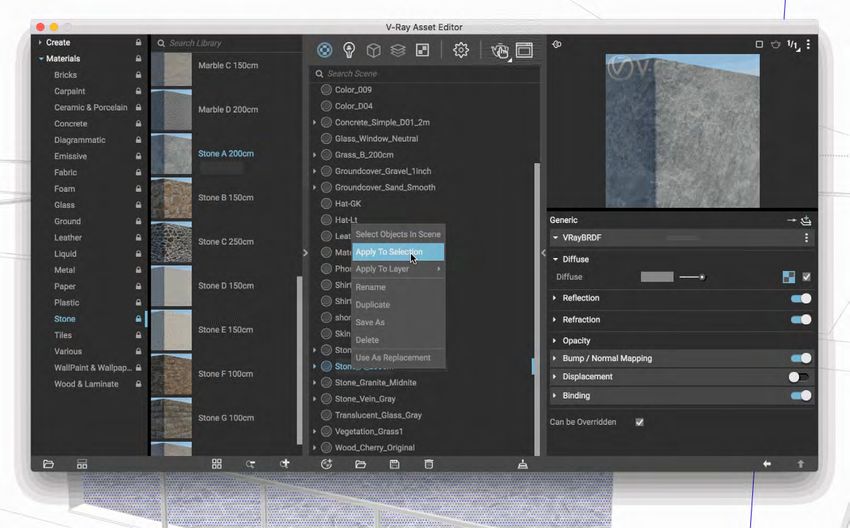Click the Diffuse intensity slider
850x528 pixels.
[692, 277]
